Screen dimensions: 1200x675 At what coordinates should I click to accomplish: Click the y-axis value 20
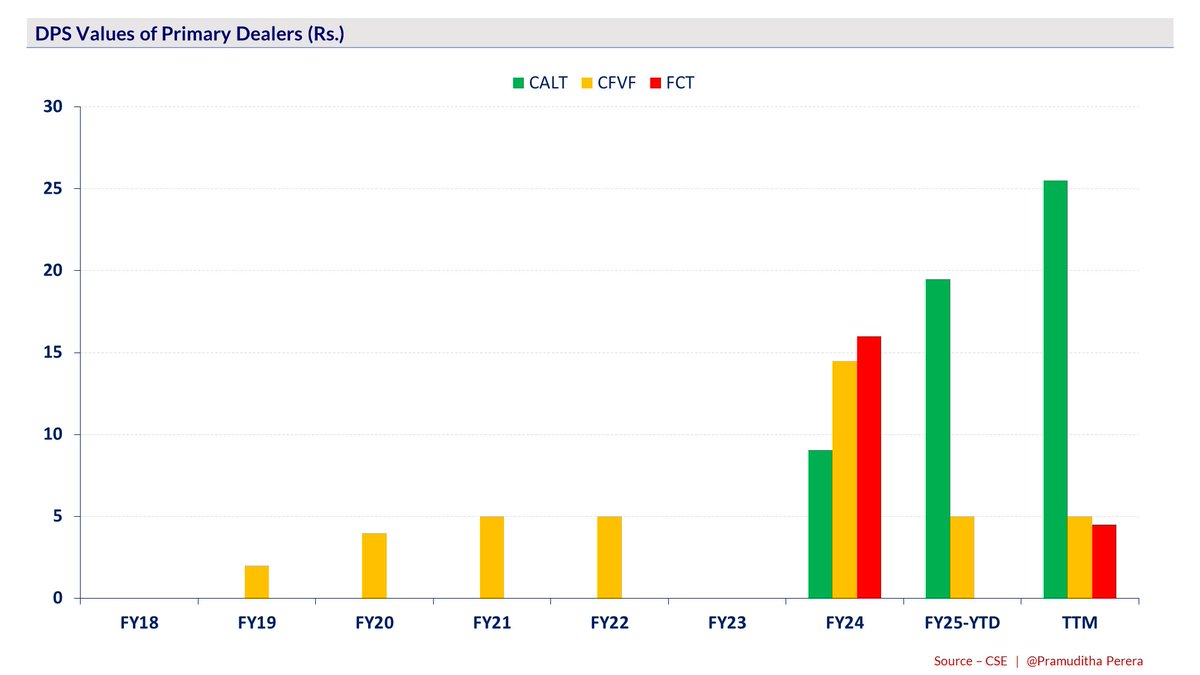tap(54, 271)
